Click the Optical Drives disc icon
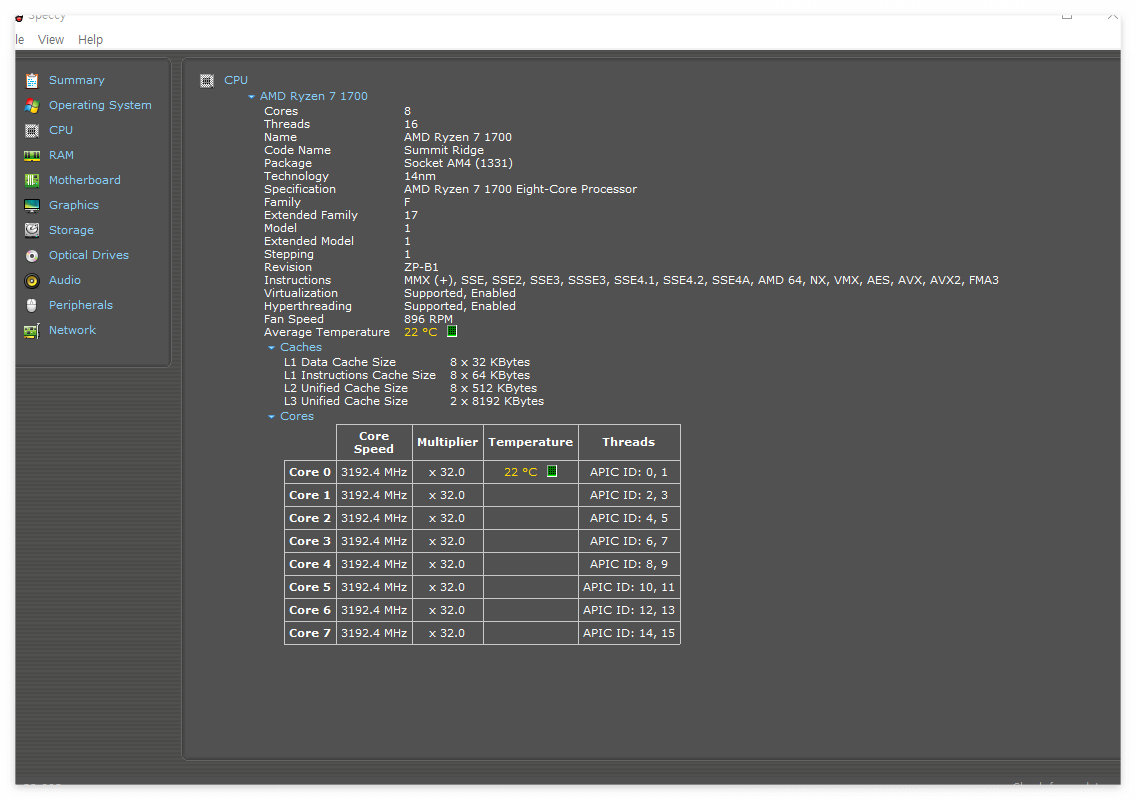 32,256
